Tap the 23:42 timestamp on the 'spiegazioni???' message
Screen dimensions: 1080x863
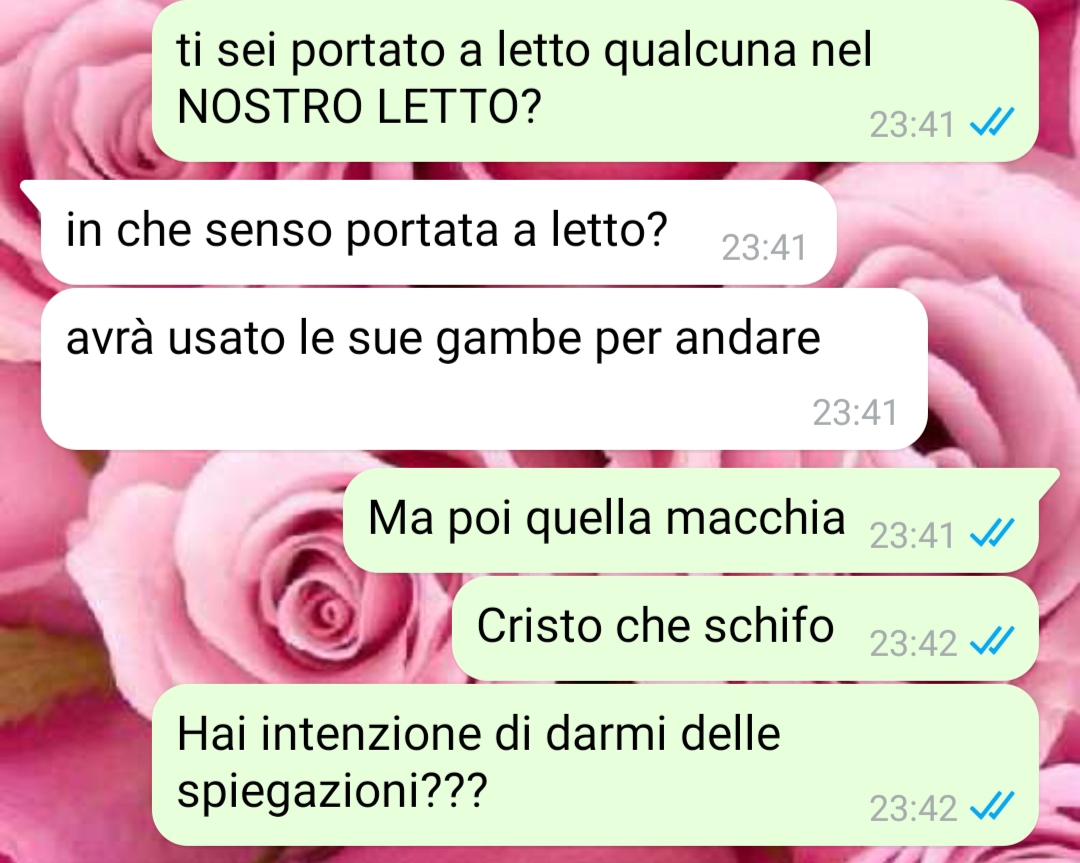(x=913, y=808)
